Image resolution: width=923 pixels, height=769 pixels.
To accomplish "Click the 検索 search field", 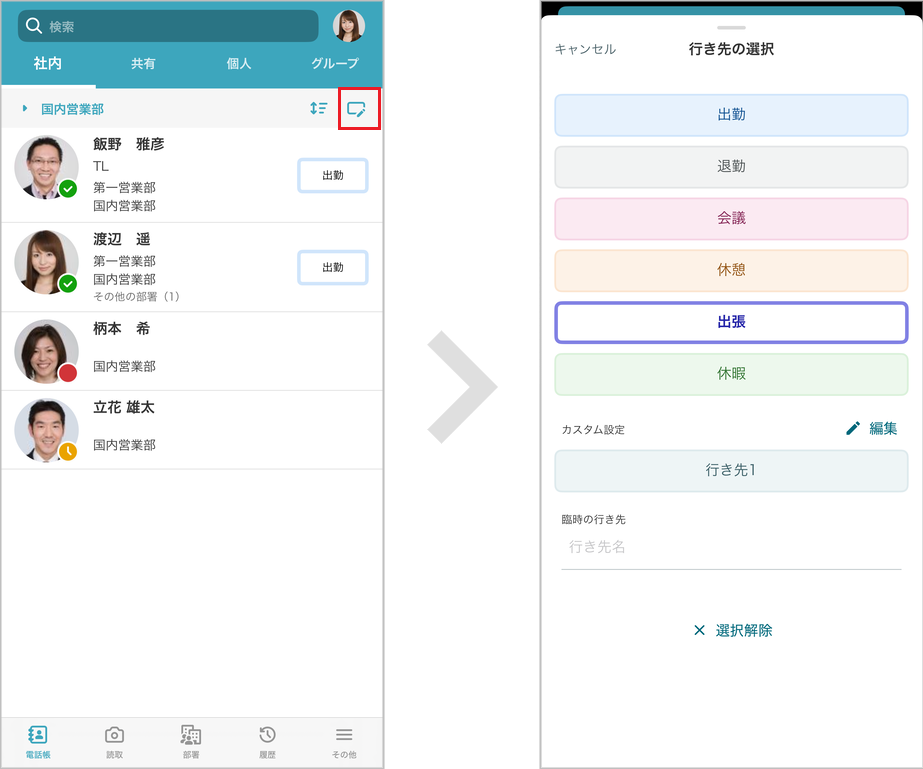I will [168, 26].
